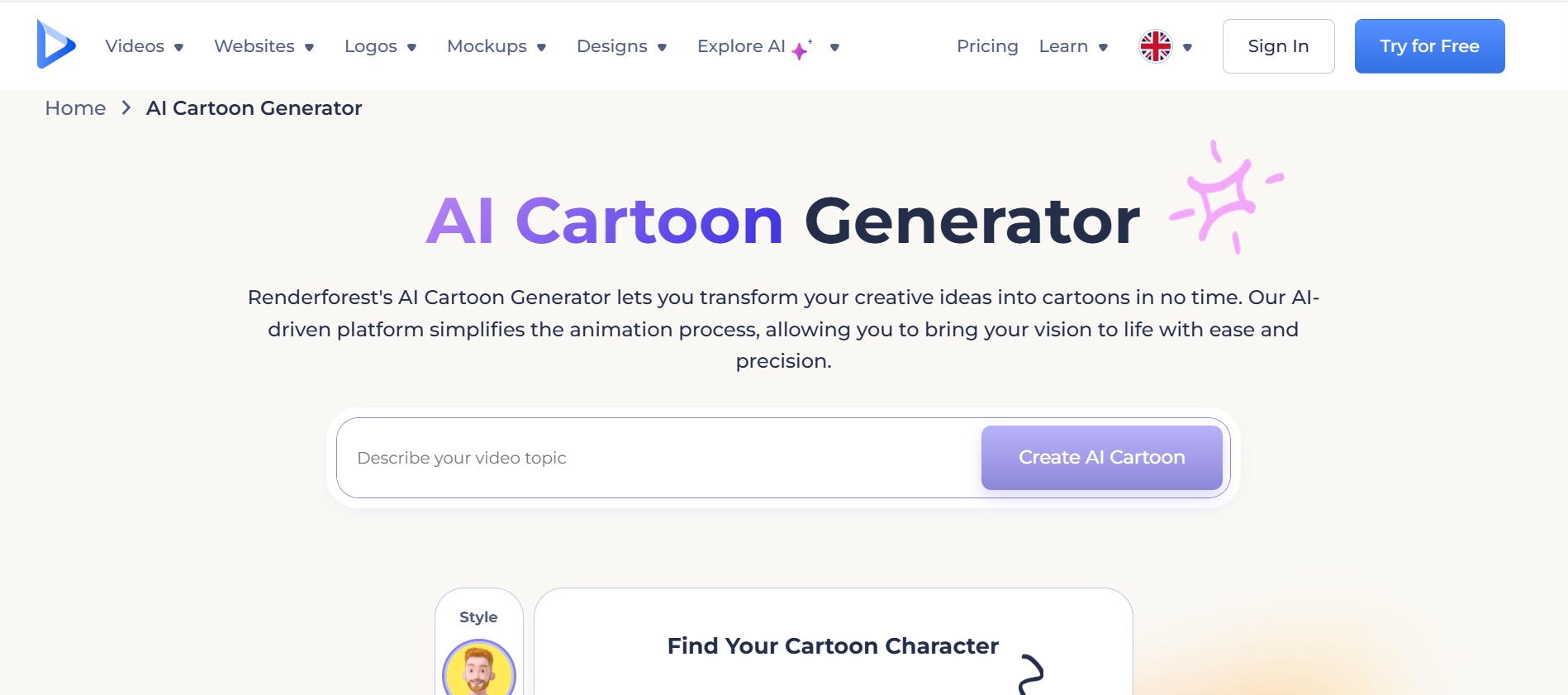The image size is (1568, 695).
Task: Expand the Videos menu
Action: pos(145,46)
